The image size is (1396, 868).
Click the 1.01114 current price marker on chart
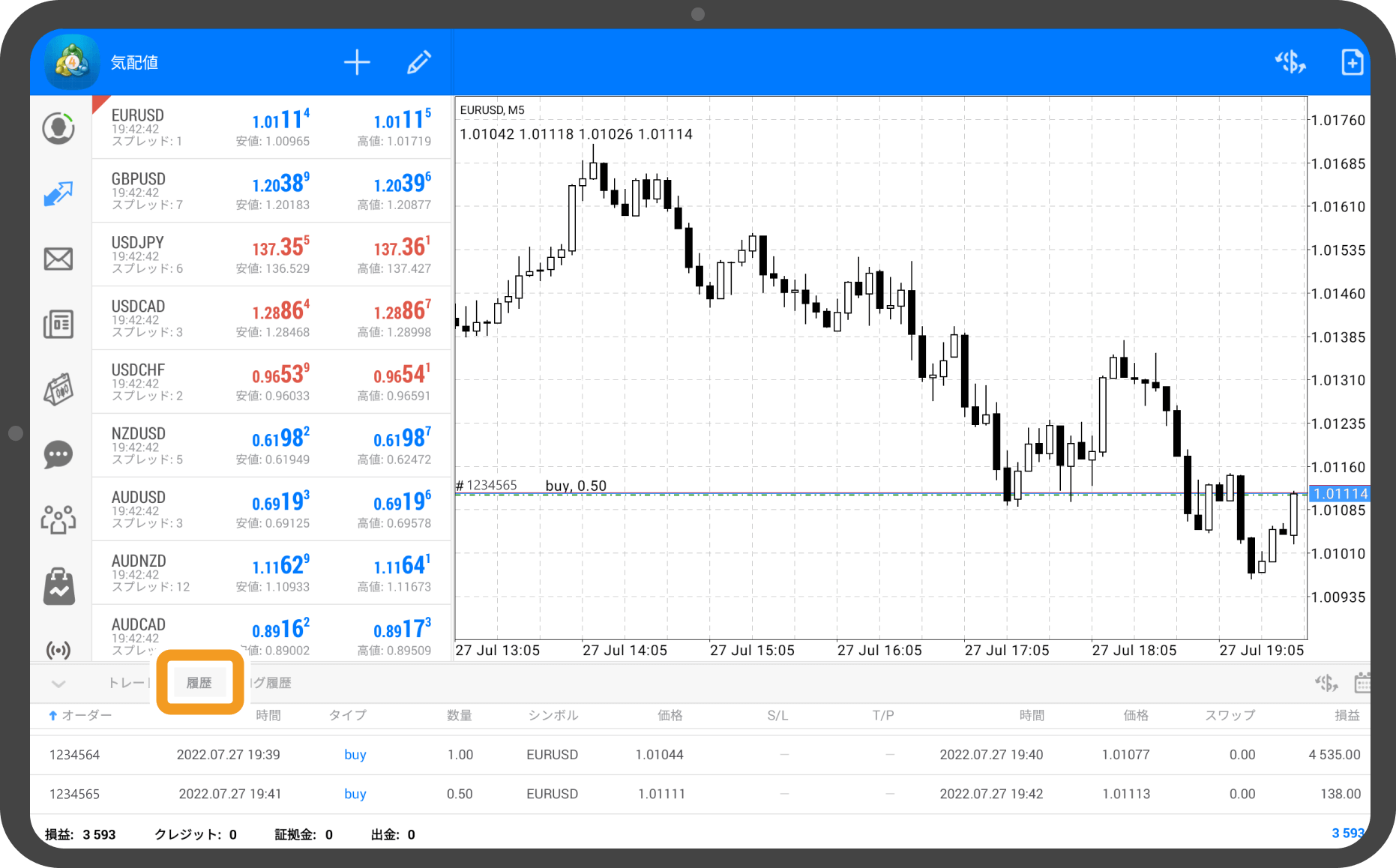[1340, 494]
